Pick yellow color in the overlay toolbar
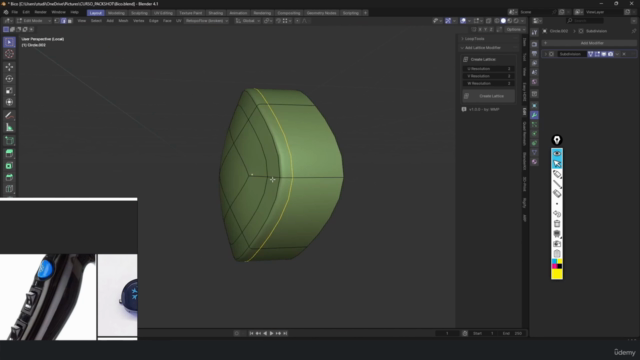640x360 pixels. pos(557,274)
